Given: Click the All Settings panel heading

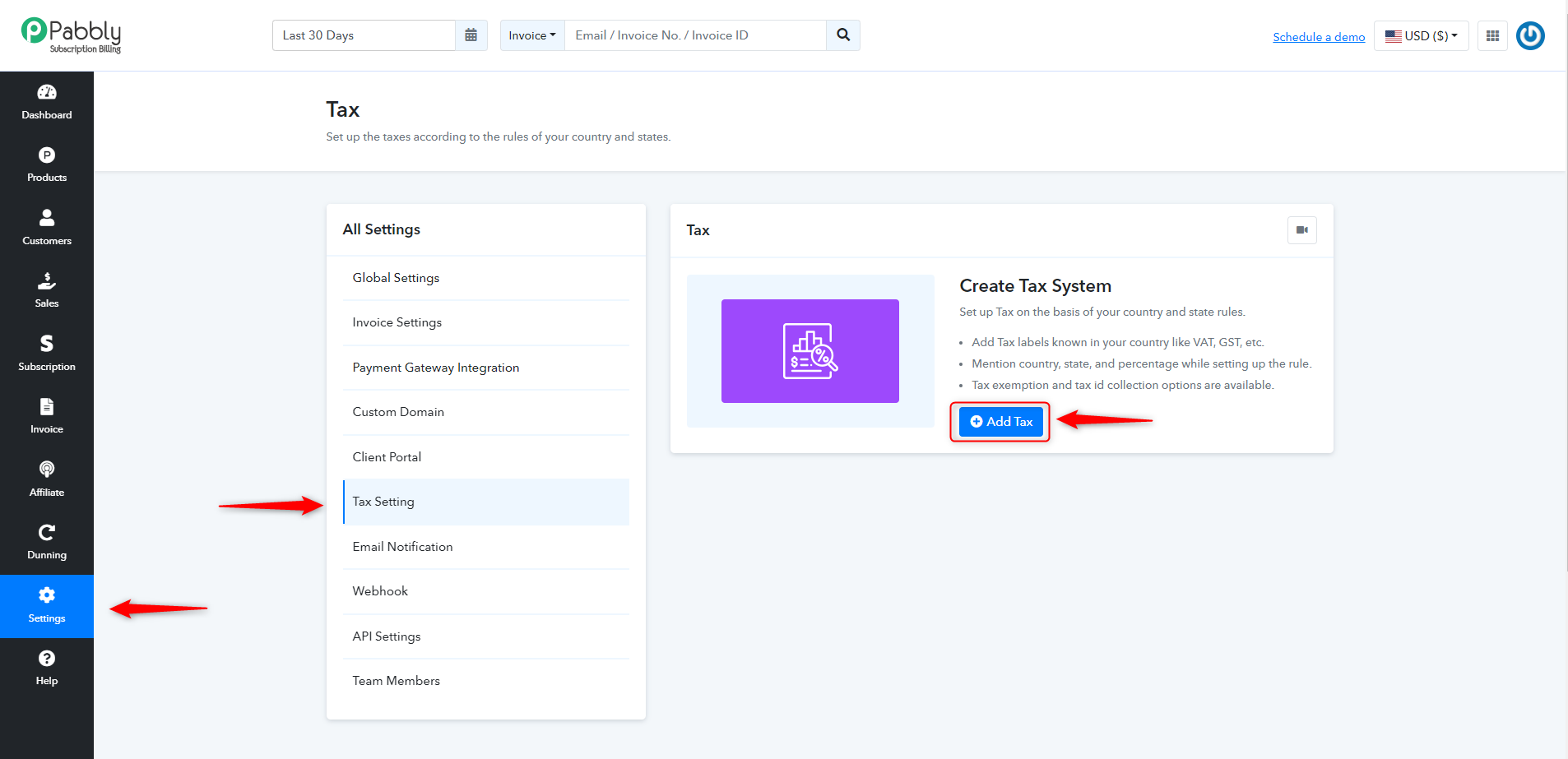Looking at the screenshot, I should pyautogui.click(x=382, y=229).
